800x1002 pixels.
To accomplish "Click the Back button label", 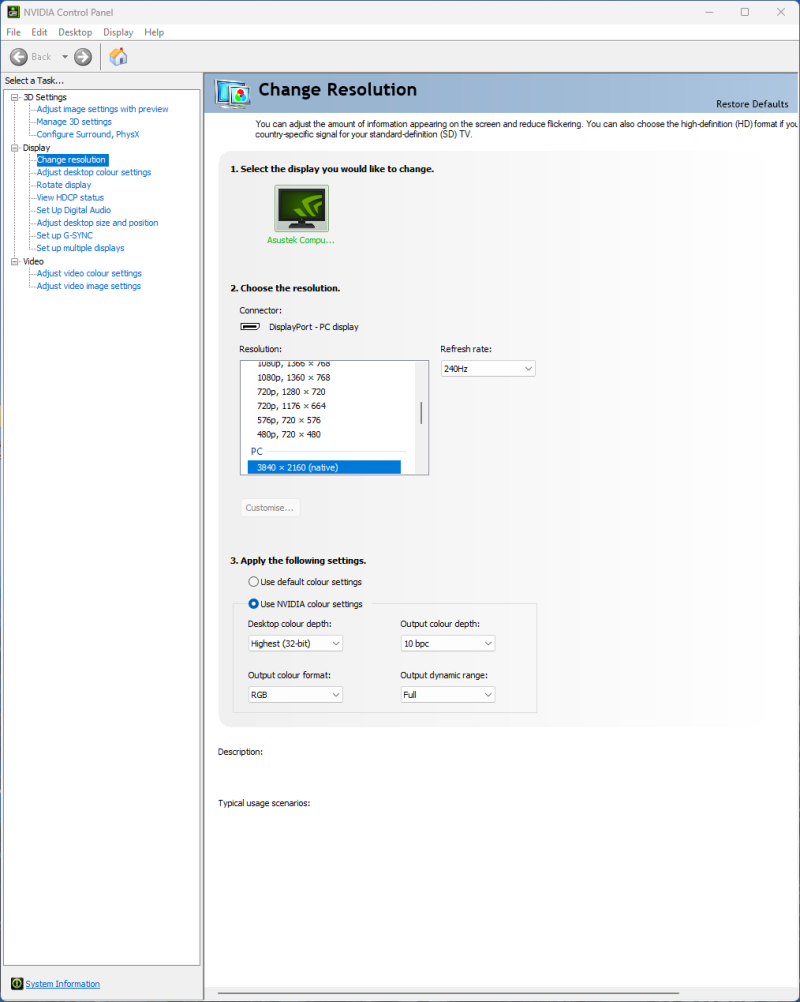I will 41,57.
